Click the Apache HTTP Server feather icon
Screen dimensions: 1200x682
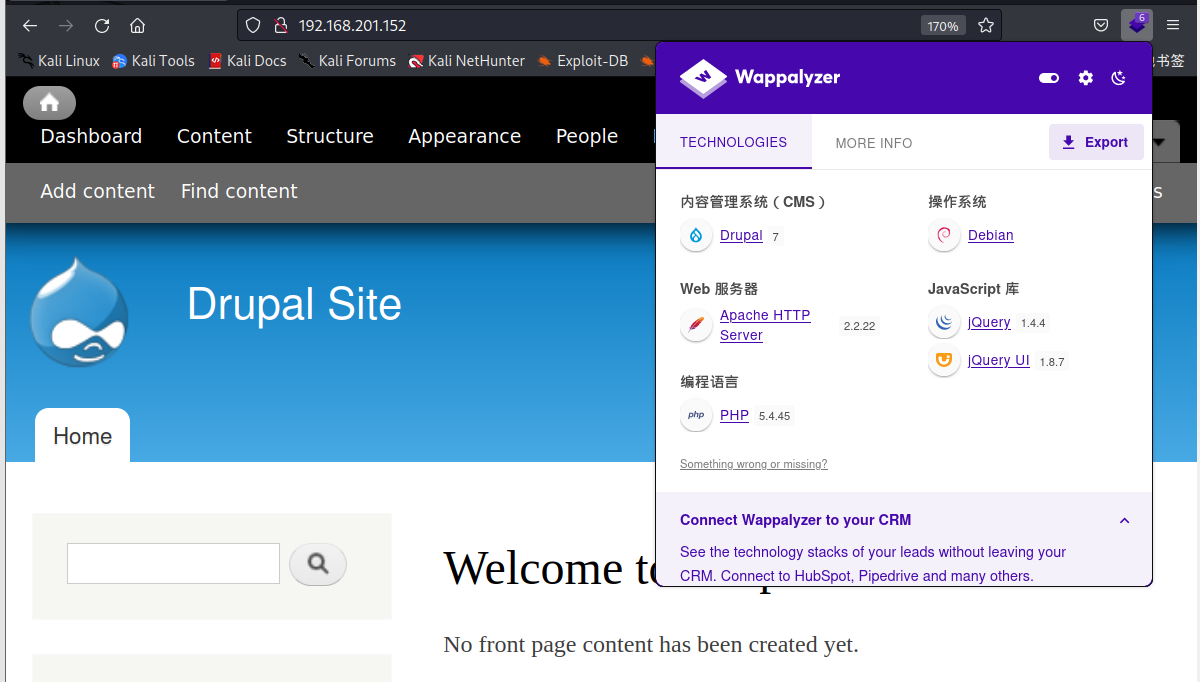696,325
